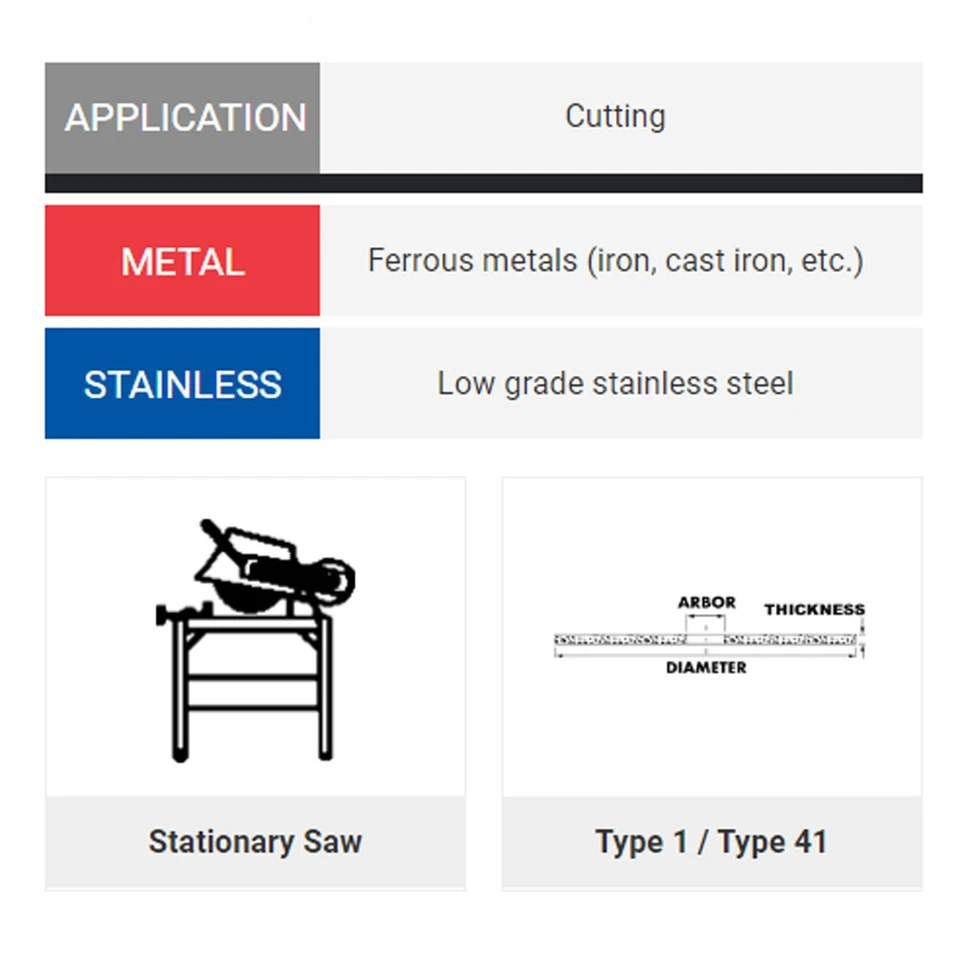Select the red METAL label

[x=183, y=262]
